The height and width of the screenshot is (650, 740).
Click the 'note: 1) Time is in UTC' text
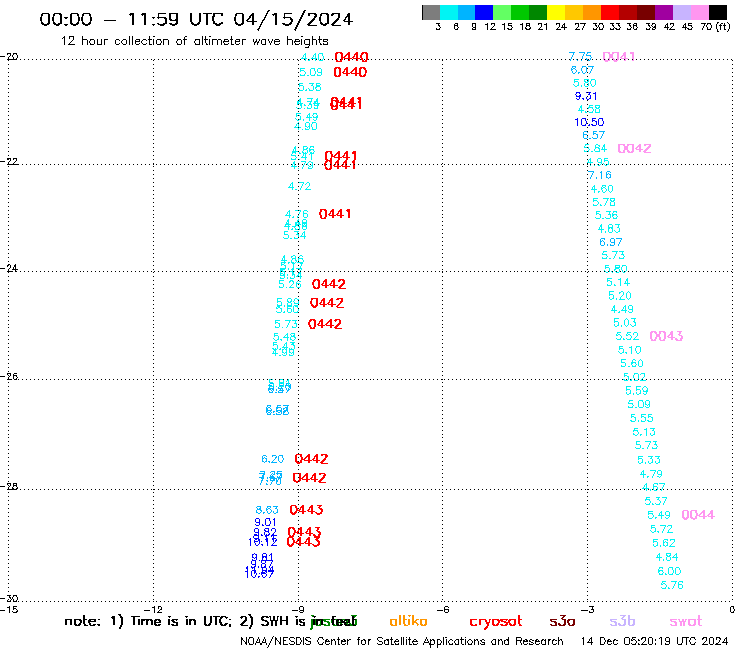148,621
